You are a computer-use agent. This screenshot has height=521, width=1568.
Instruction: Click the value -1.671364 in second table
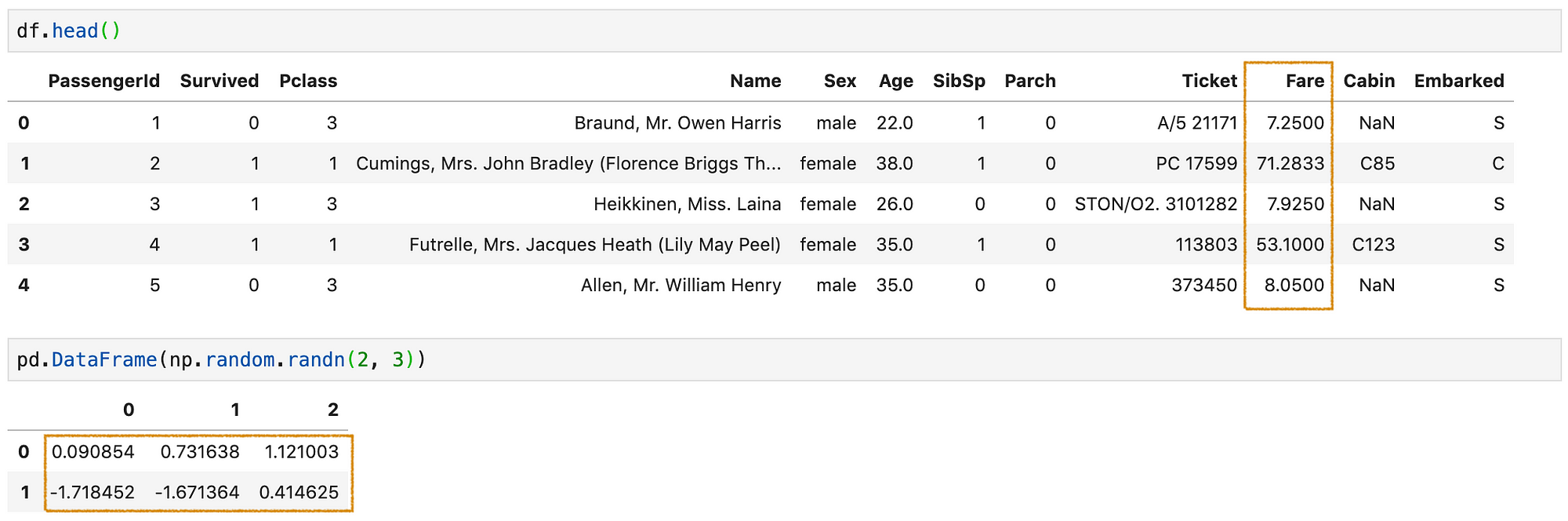pyautogui.click(x=197, y=493)
